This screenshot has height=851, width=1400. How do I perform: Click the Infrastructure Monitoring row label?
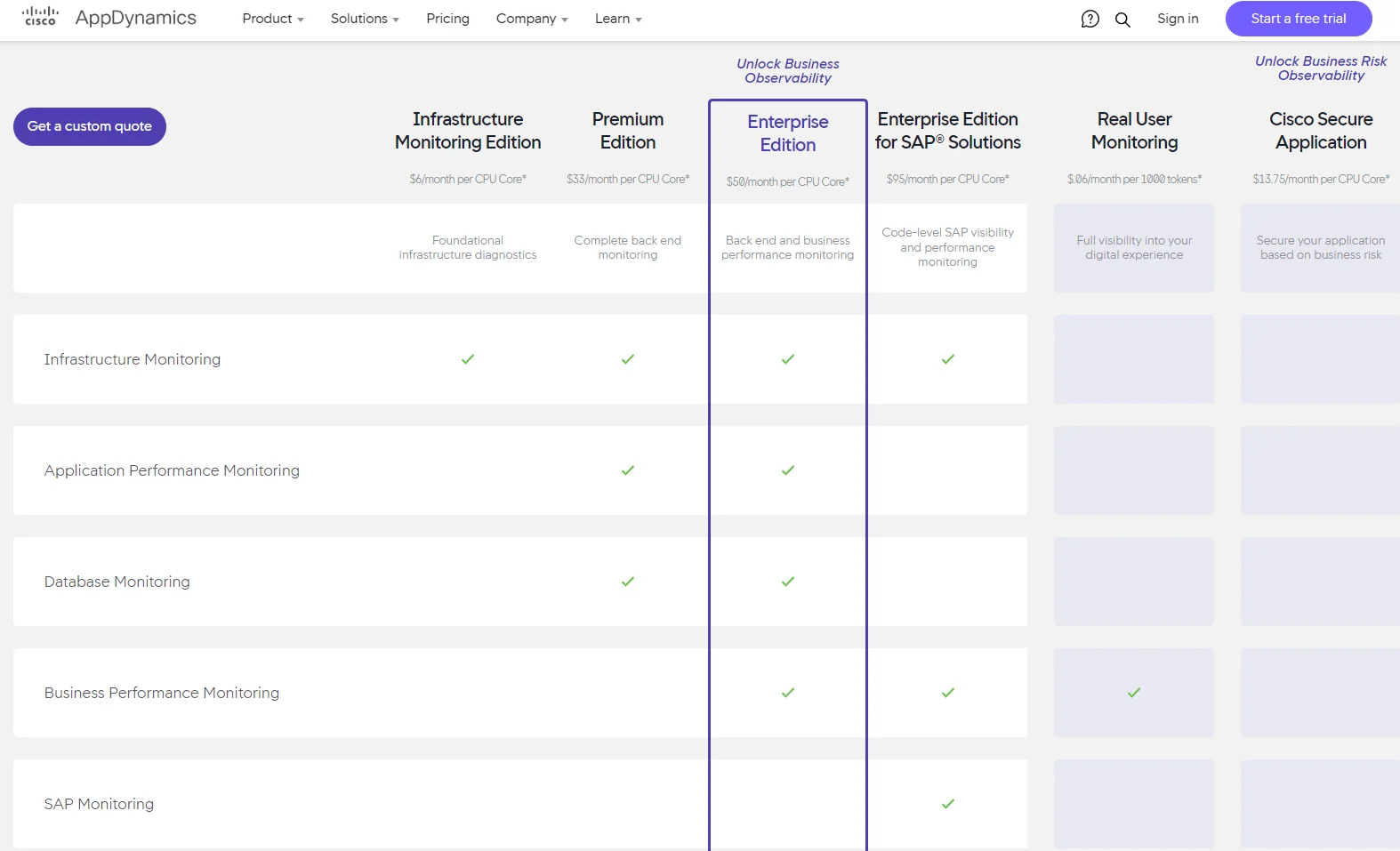tap(133, 359)
